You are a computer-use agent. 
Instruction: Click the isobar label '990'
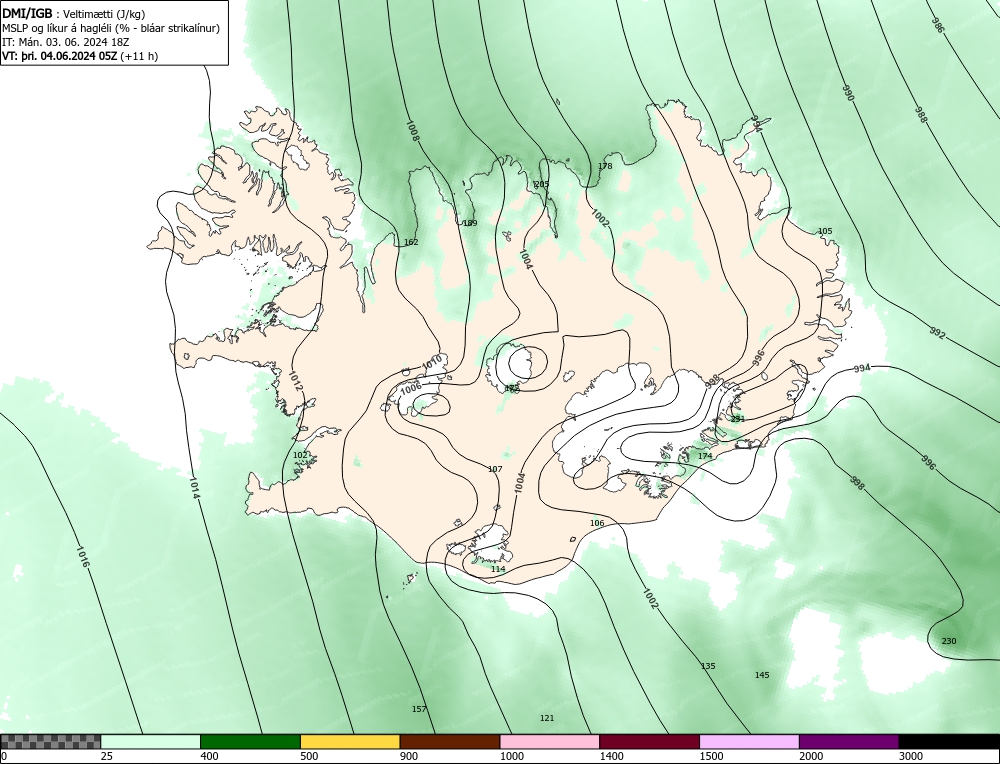click(x=848, y=93)
